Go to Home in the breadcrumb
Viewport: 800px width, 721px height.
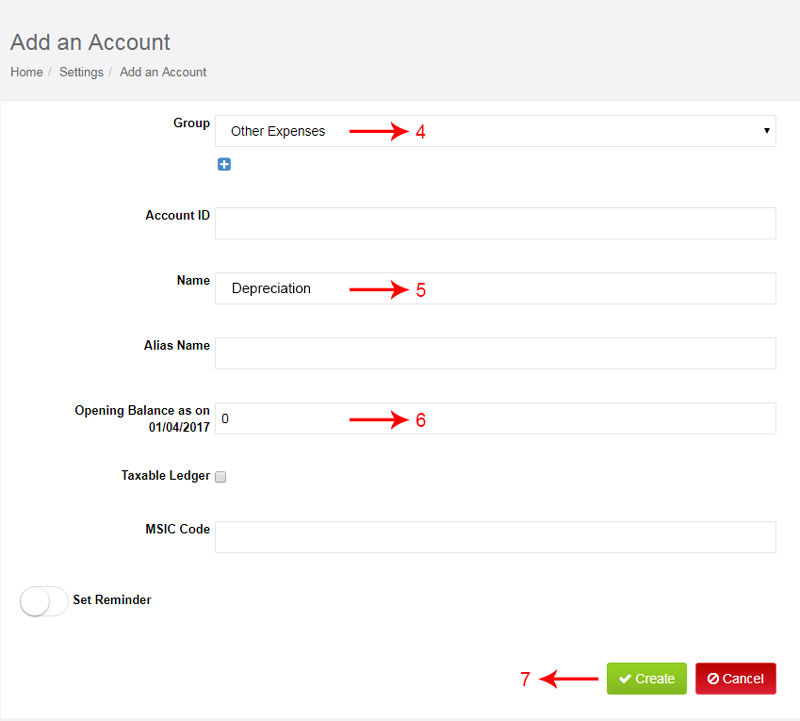pos(27,72)
